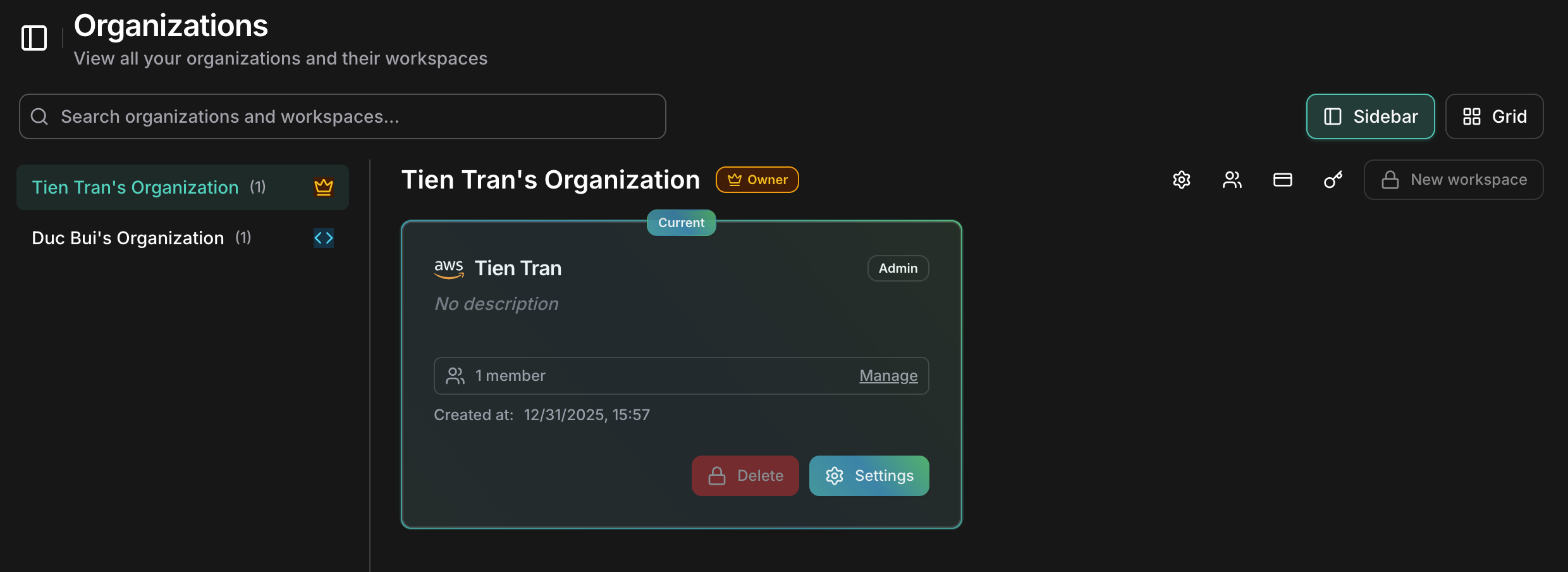The width and height of the screenshot is (1568, 572).
Task: Collapse the sidebar with the panel icon
Action: (34, 38)
